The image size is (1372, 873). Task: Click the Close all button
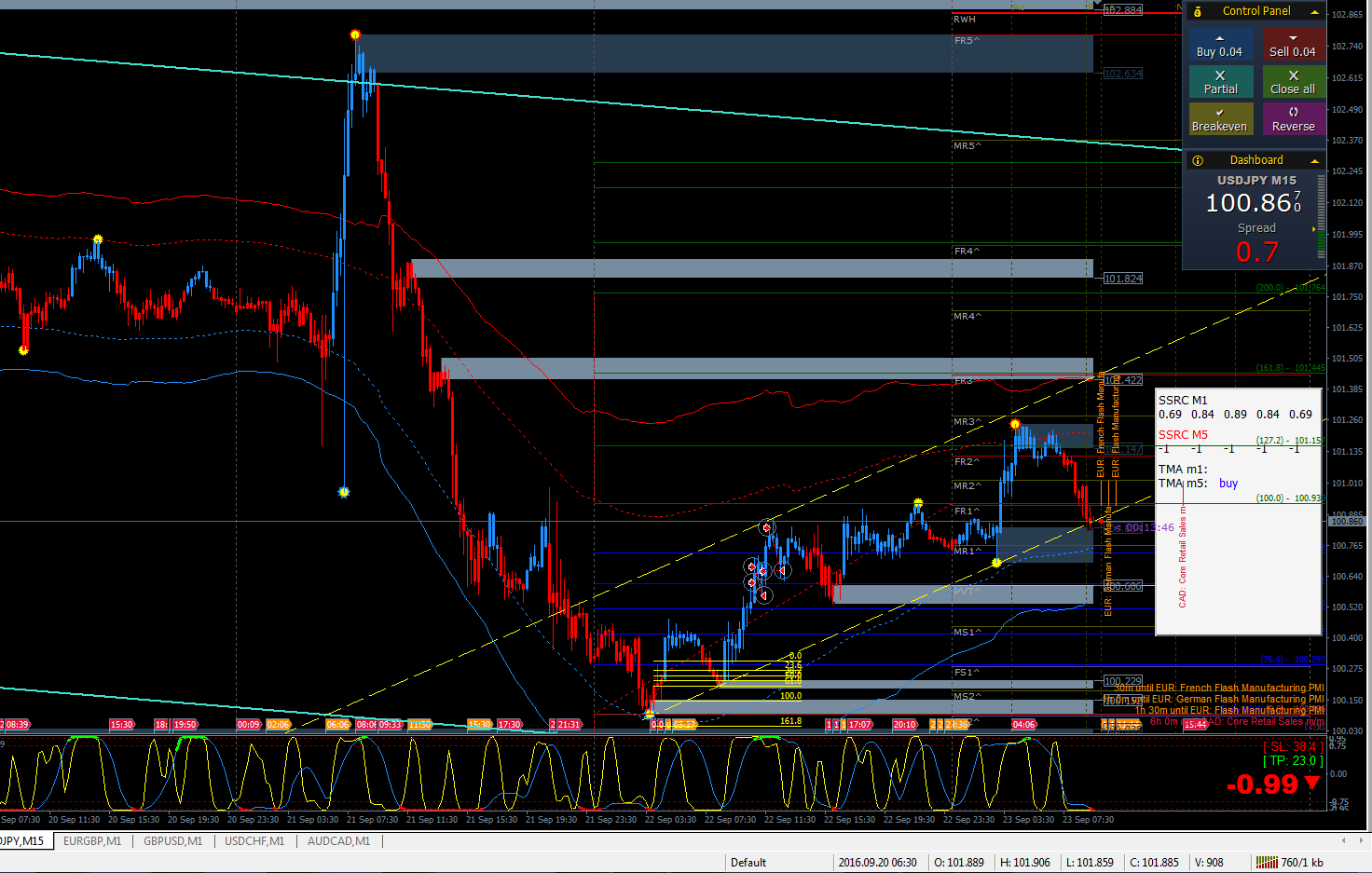coord(1293,81)
